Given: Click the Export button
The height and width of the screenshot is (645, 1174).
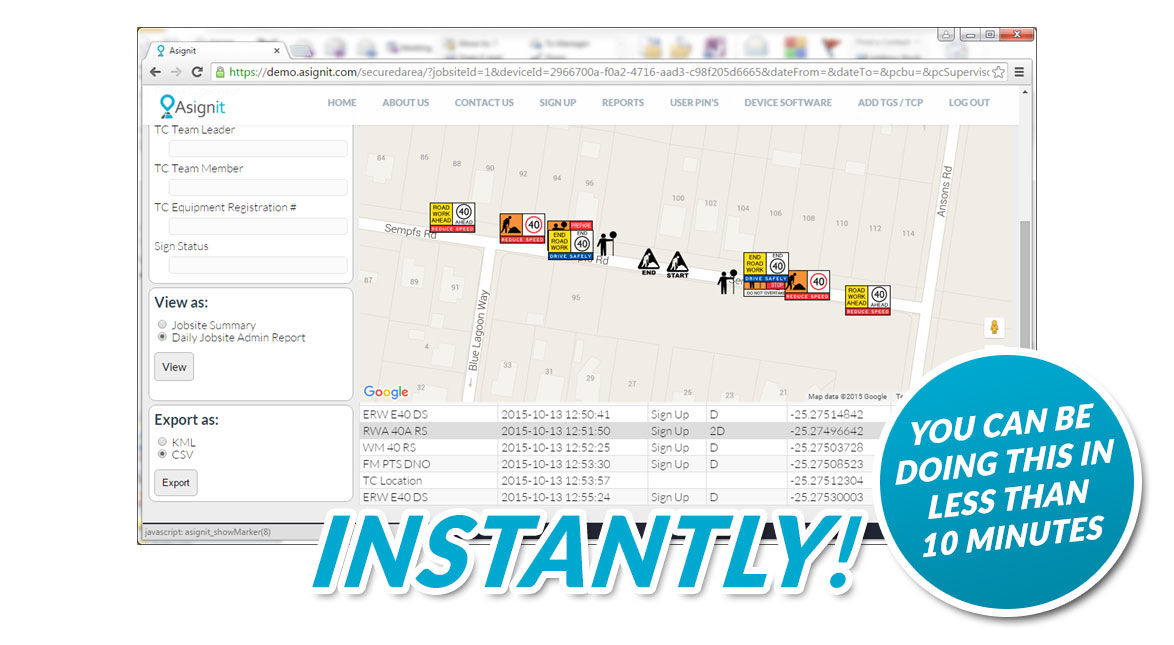Looking at the screenshot, I should (176, 482).
